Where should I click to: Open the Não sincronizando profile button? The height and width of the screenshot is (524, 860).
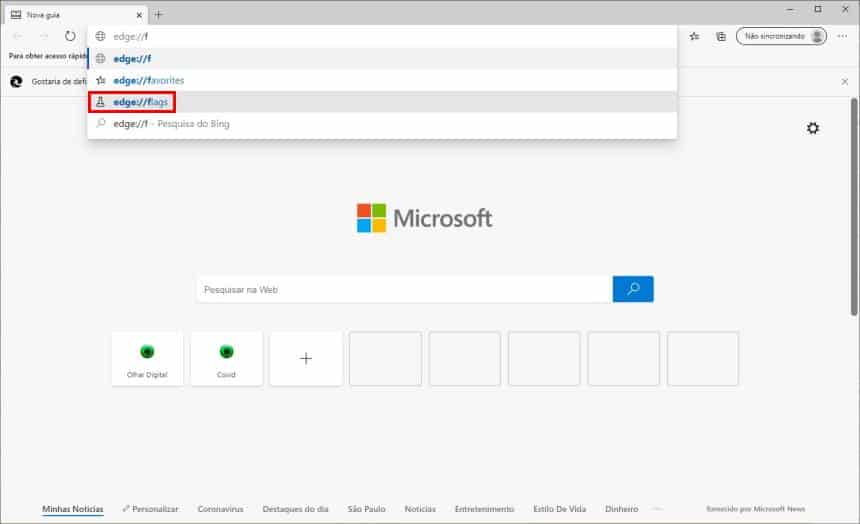[x=781, y=36]
